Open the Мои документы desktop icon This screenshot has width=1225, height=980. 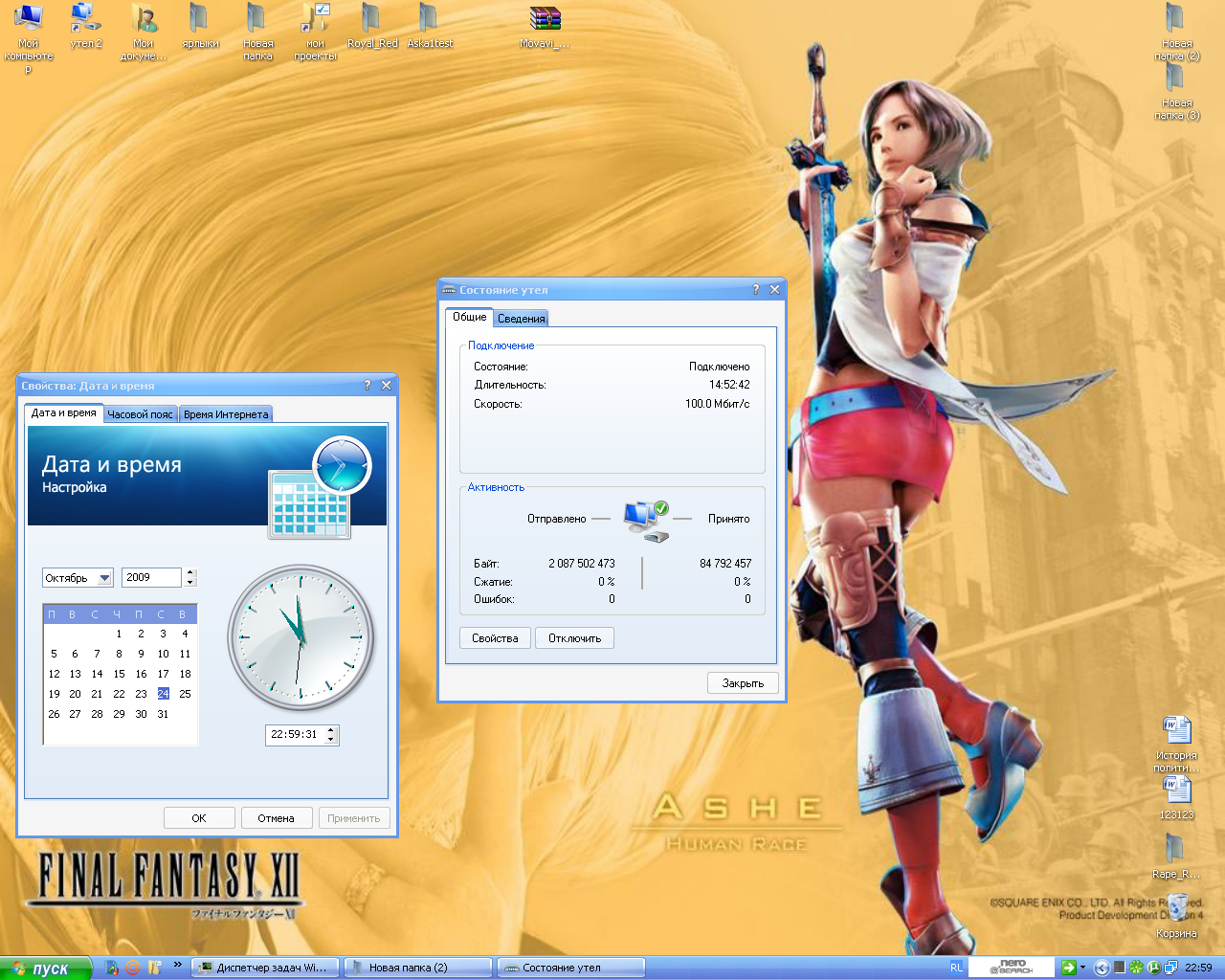pyautogui.click(x=144, y=19)
